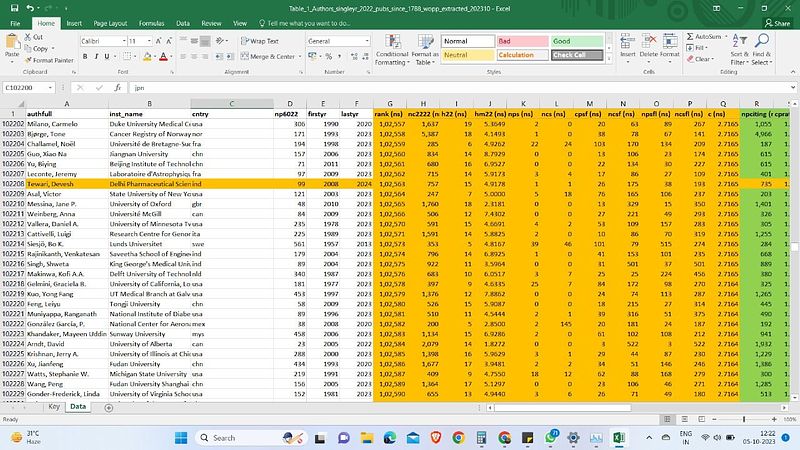This screenshot has width=800, height=450.
Task: Toggle middle vertical alignment
Action: click(194, 41)
